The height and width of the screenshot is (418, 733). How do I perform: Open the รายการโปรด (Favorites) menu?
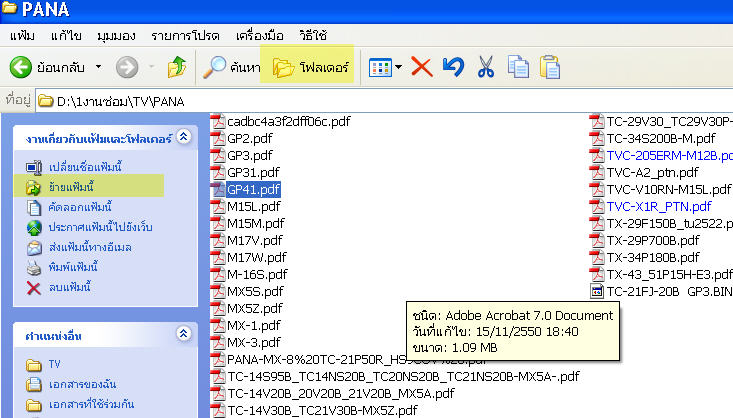coord(185,36)
